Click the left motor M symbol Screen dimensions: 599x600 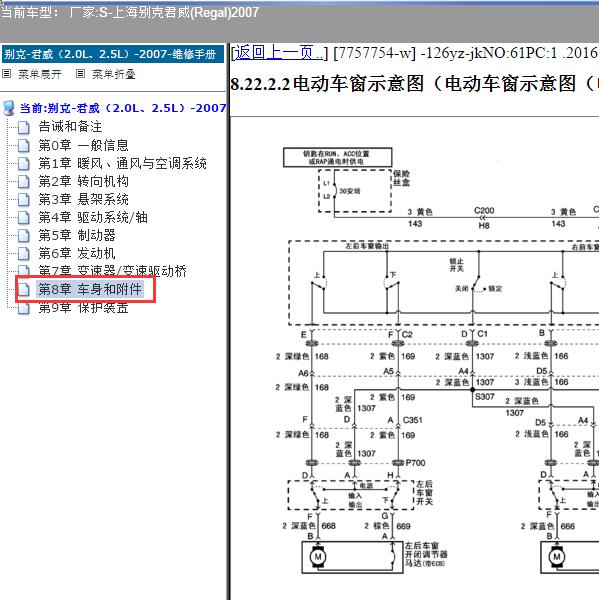(318, 556)
